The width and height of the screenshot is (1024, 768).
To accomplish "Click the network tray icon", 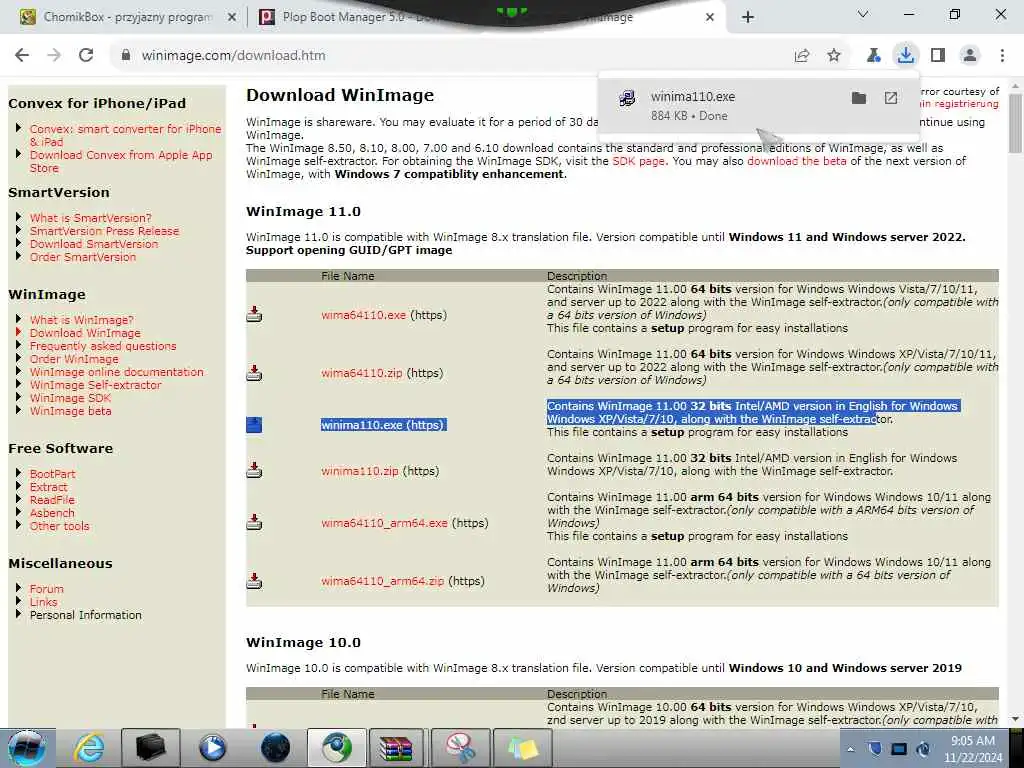I will [x=899, y=749].
